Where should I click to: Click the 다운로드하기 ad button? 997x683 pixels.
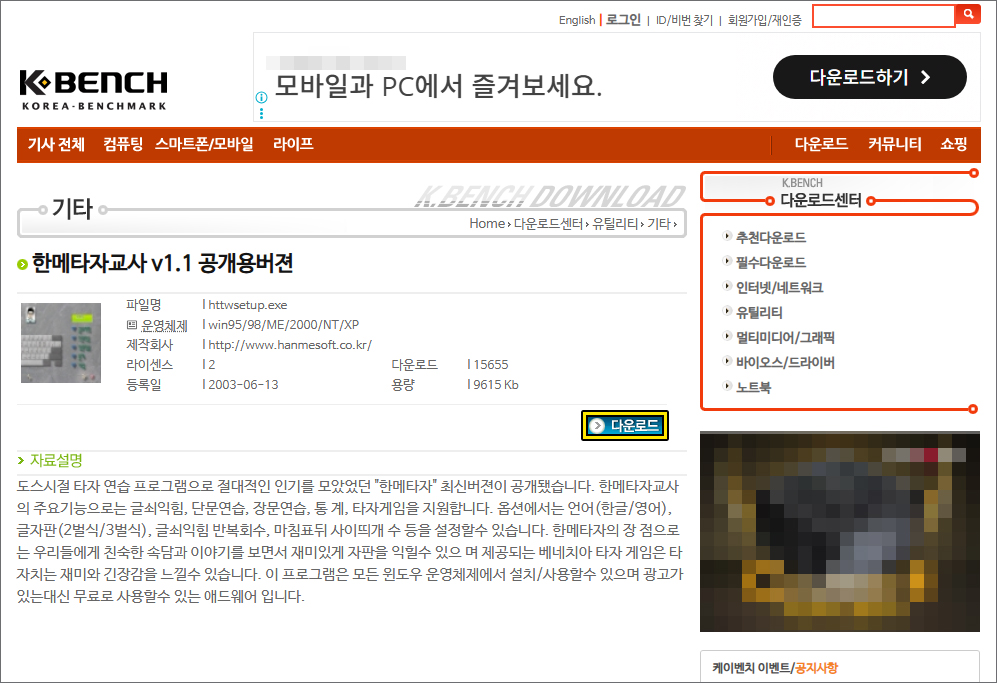(x=870, y=77)
